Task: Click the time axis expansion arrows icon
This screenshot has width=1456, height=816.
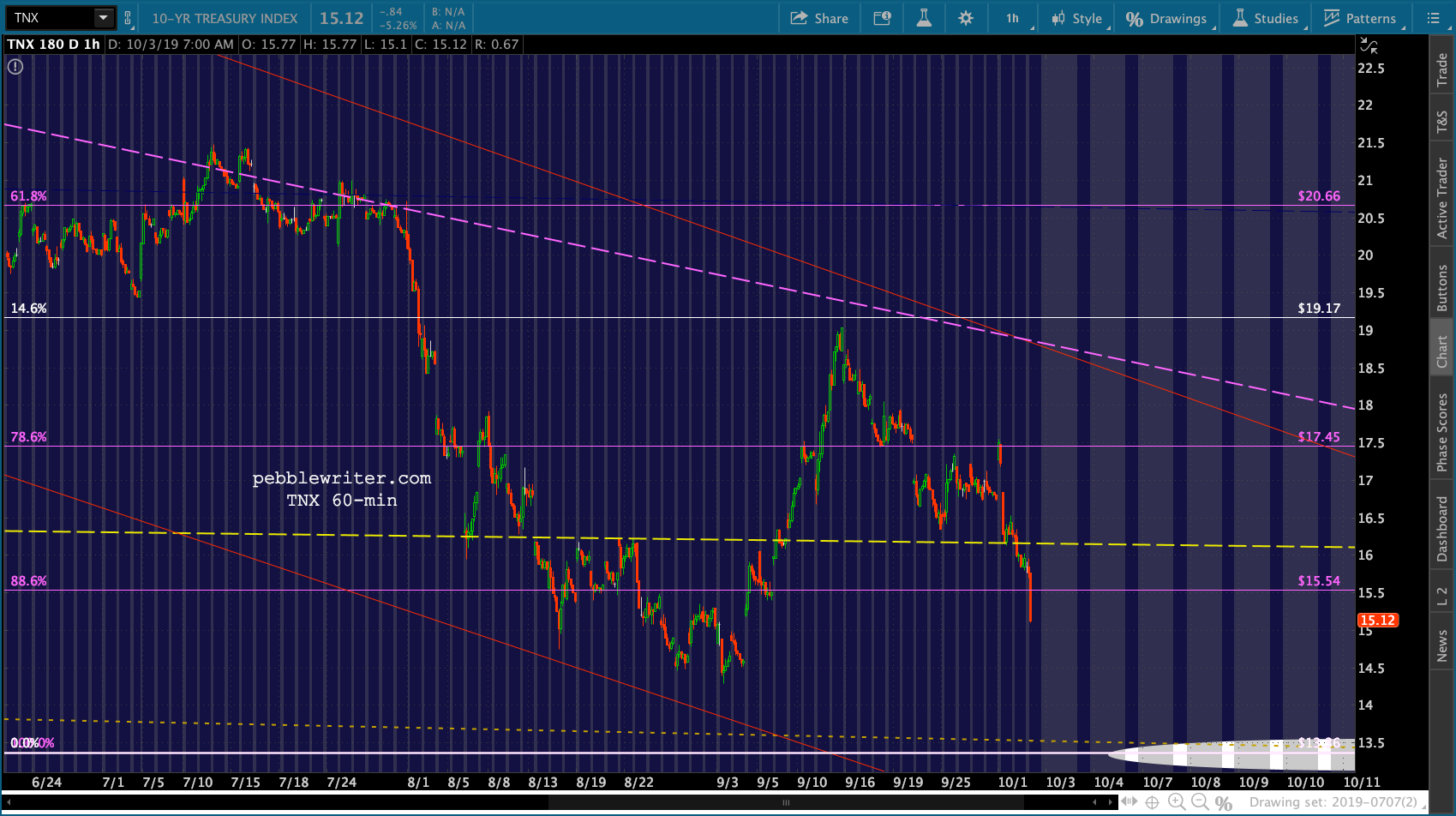Action: point(1129,802)
